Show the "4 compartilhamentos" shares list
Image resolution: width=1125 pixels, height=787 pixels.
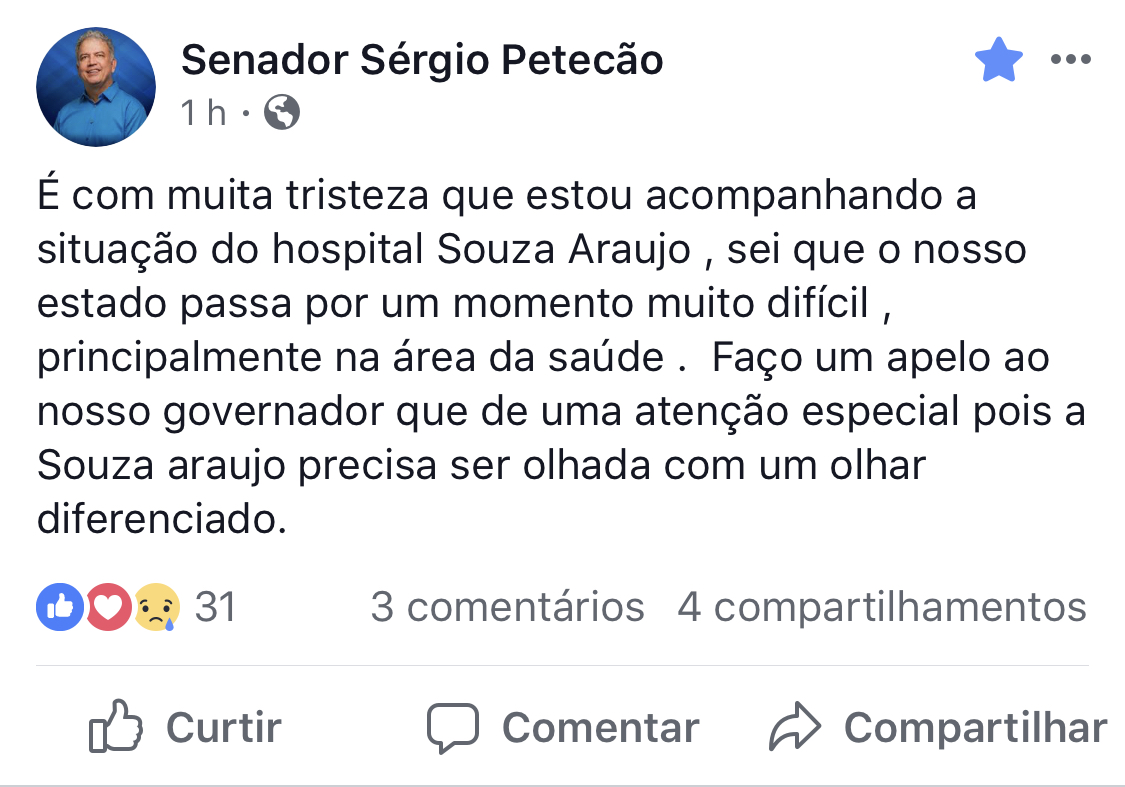(x=882, y=607)
